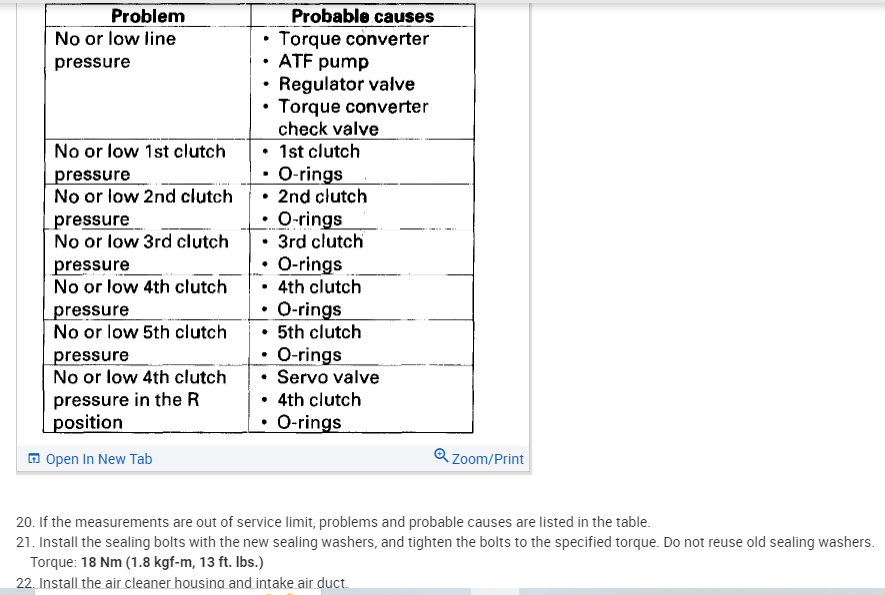
Task: Click the 'Regulator valve' cause entry
Action: coord(346,84)
